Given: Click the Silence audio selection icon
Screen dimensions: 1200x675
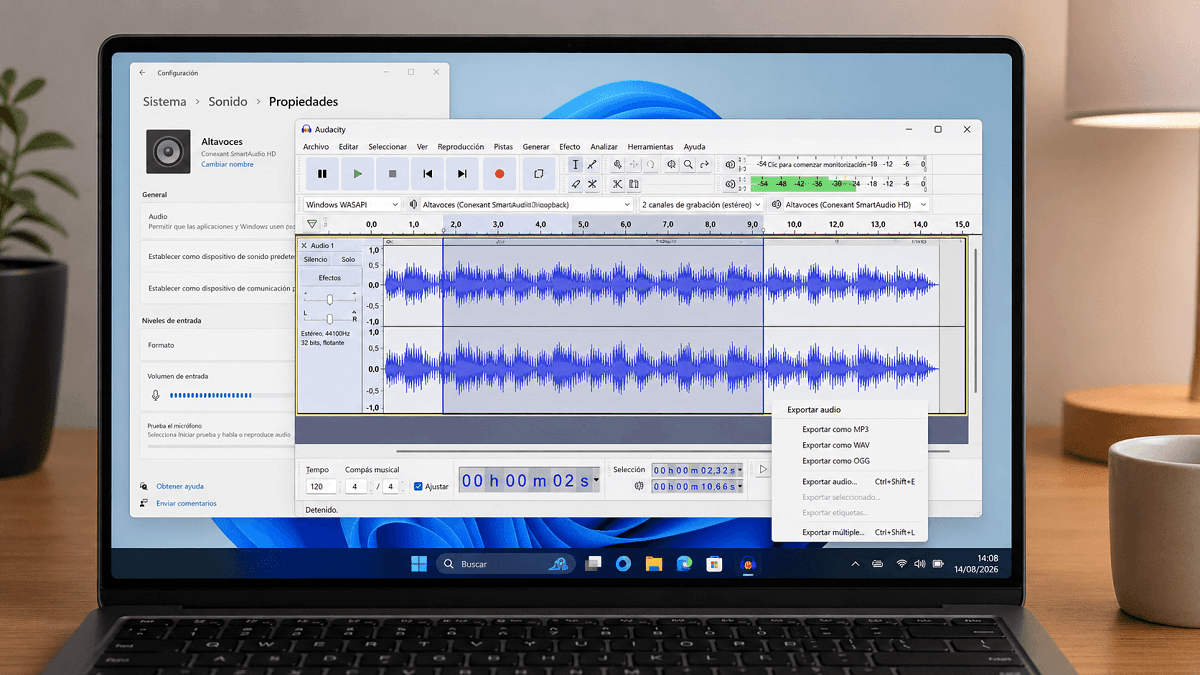Looking at the screenshot, I should coord(634,184).
